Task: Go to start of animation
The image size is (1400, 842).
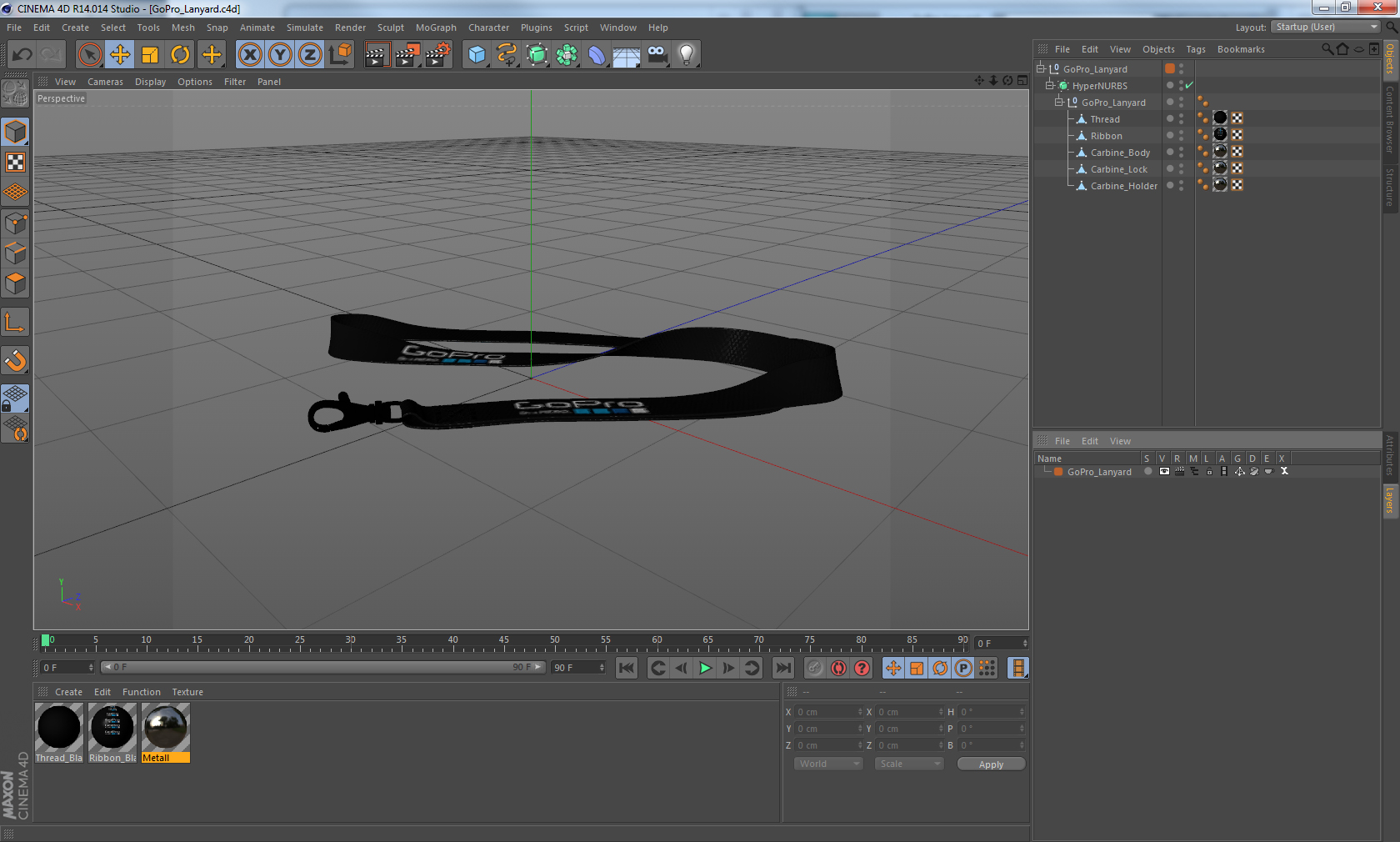Action: [627, 668]
